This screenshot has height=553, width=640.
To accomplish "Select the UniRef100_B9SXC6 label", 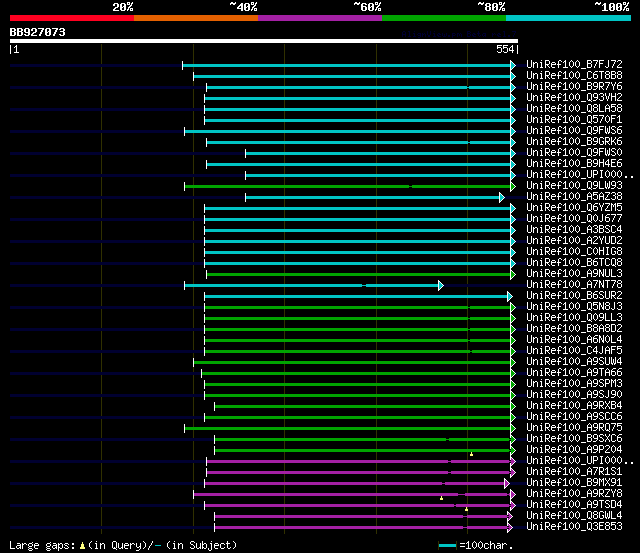I will 574,439.
